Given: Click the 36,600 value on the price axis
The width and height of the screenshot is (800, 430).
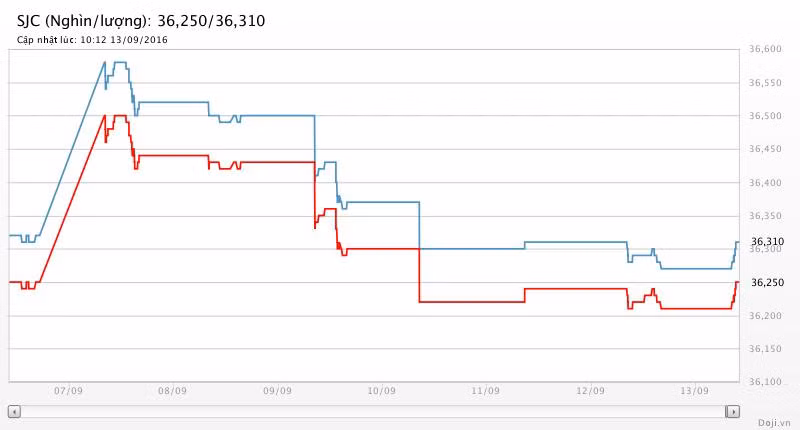Looking at the screenshot, I should [x=765, y=50].
